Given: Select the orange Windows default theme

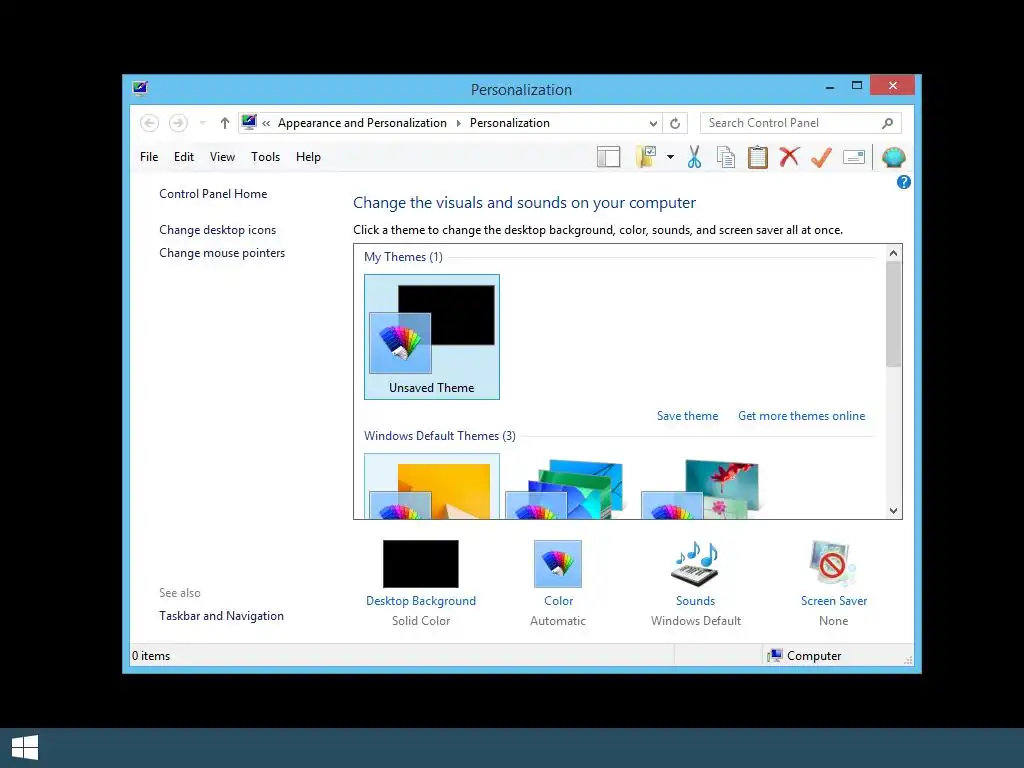Looking at the screenshot, I should [432, 487].
